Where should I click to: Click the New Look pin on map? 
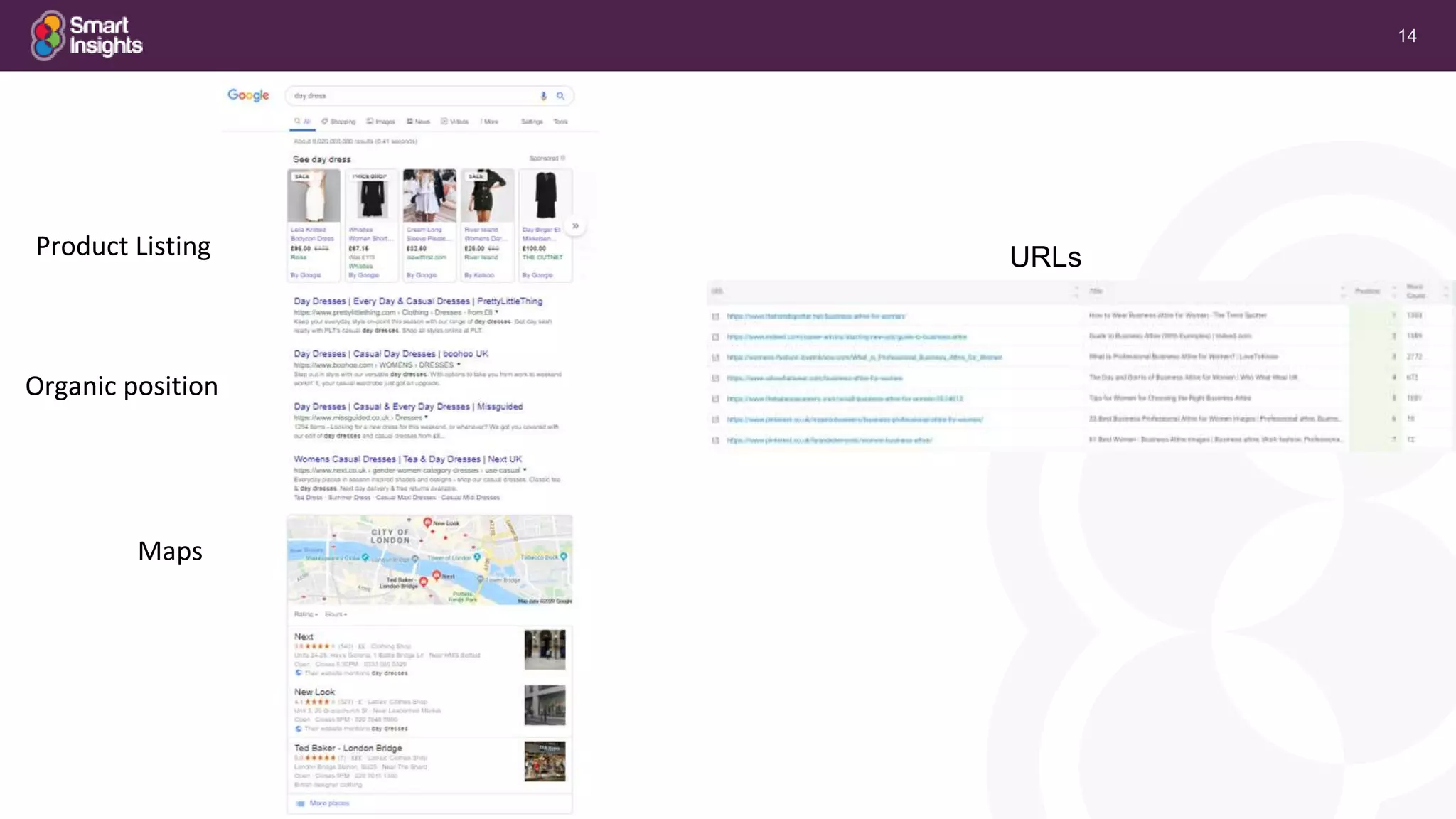tap(427, 523)
